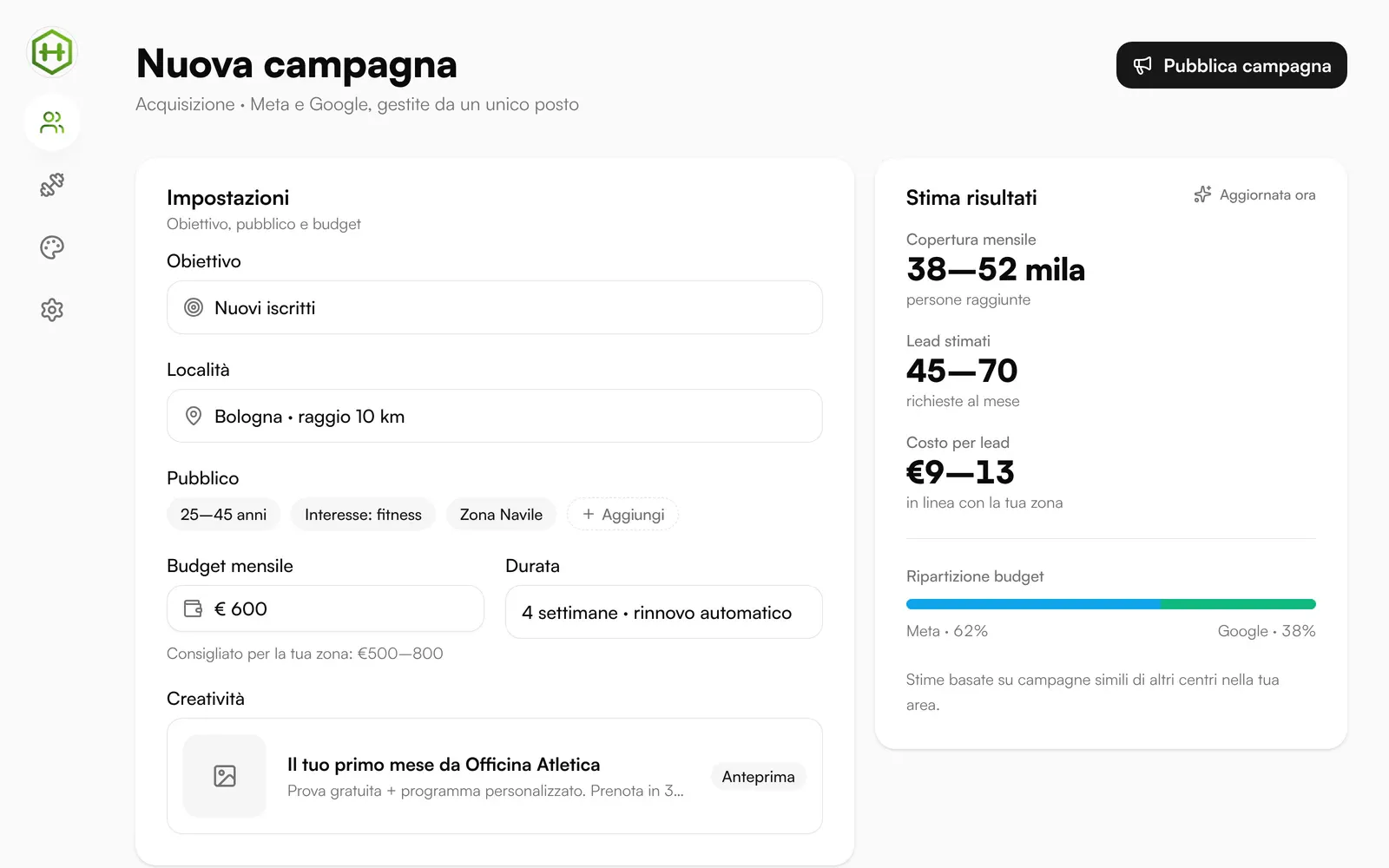
Task: Click the Pubblico section label
Action: (x=202, y=478)
